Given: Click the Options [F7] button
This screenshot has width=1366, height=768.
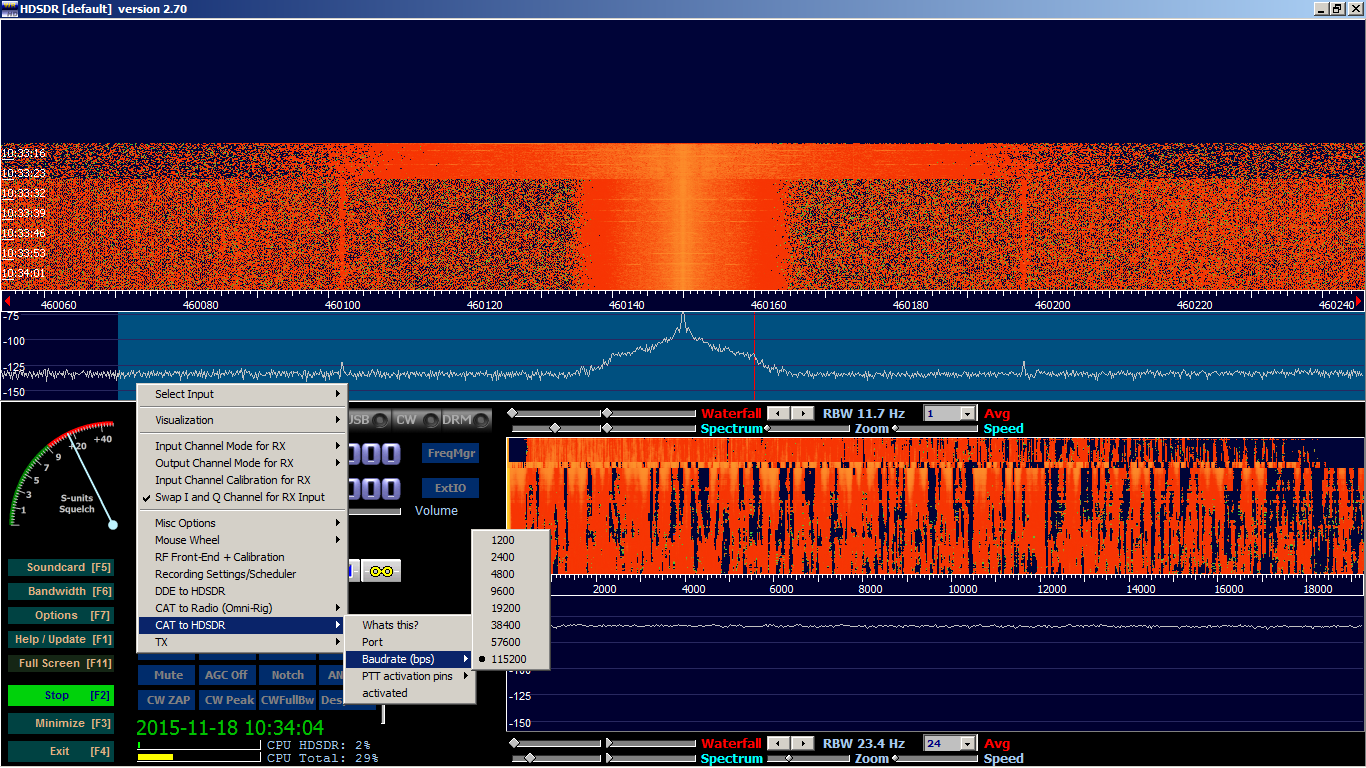Looking at the screenshot, I should pyautogui.click(x=60, y=615).
